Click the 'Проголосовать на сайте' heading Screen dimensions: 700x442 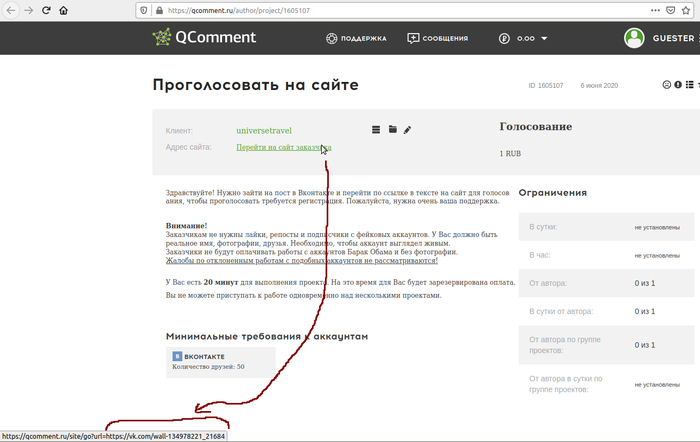(x=255, y=85)
